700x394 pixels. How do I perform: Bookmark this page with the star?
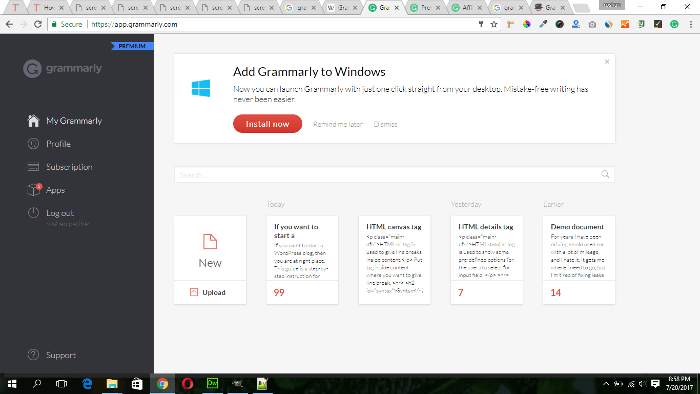(494, 24)
